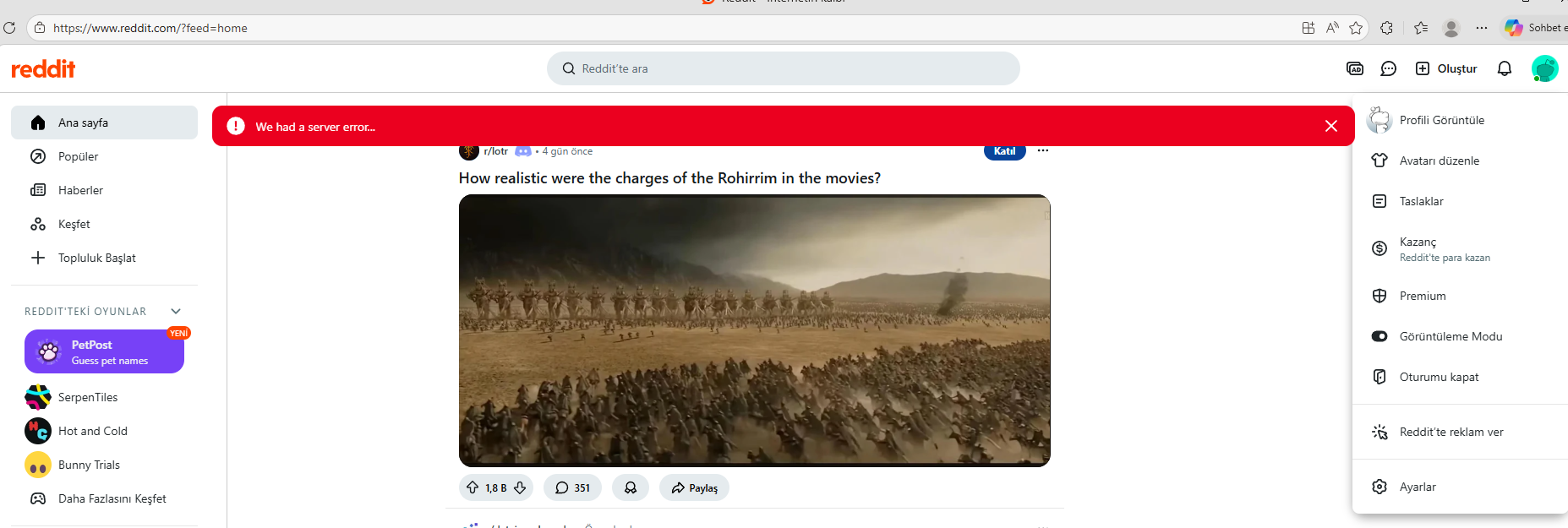Add this page to browser favorites
This screenshot has height=528, width=1568.
tap(1356, 28)
